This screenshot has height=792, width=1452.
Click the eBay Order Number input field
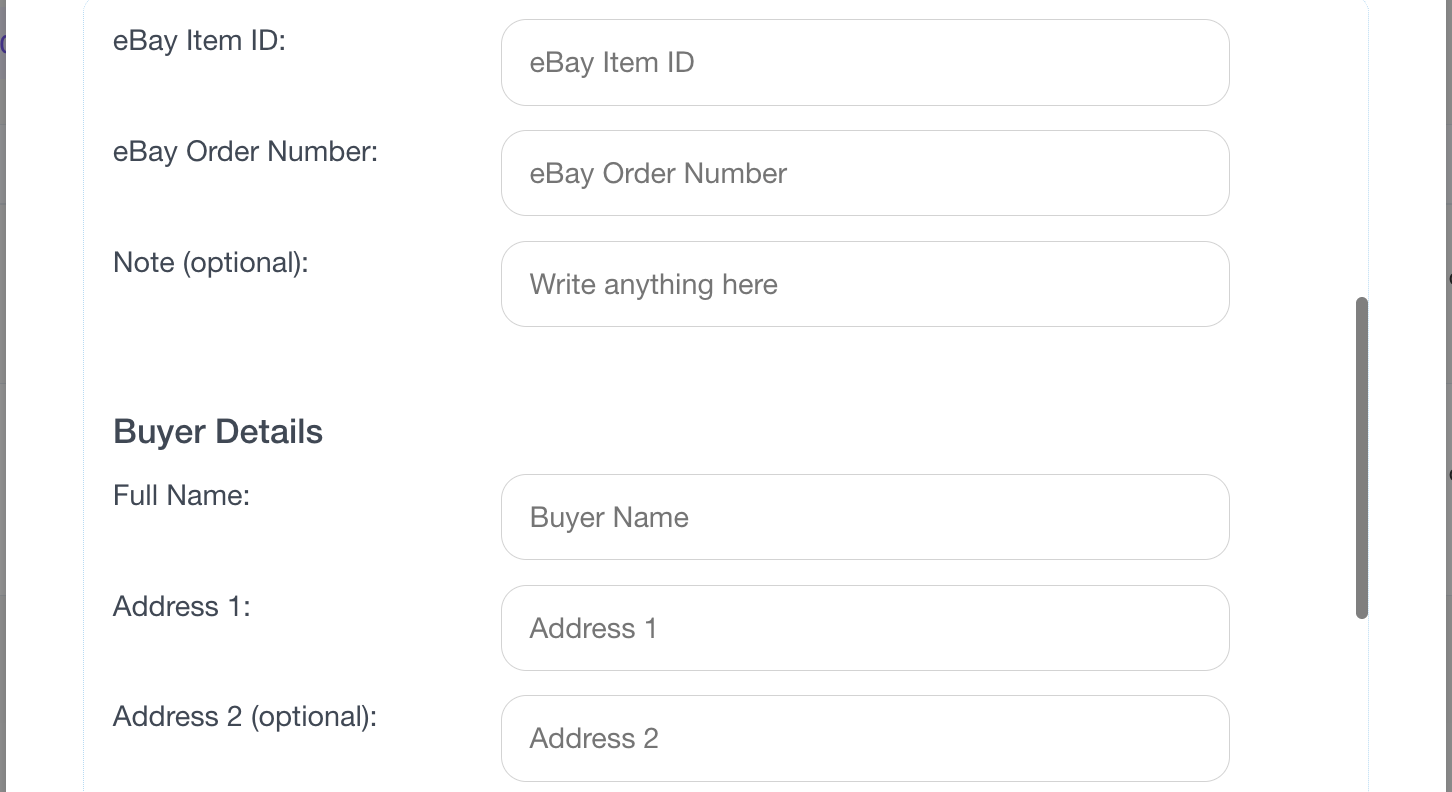[865, 173]
